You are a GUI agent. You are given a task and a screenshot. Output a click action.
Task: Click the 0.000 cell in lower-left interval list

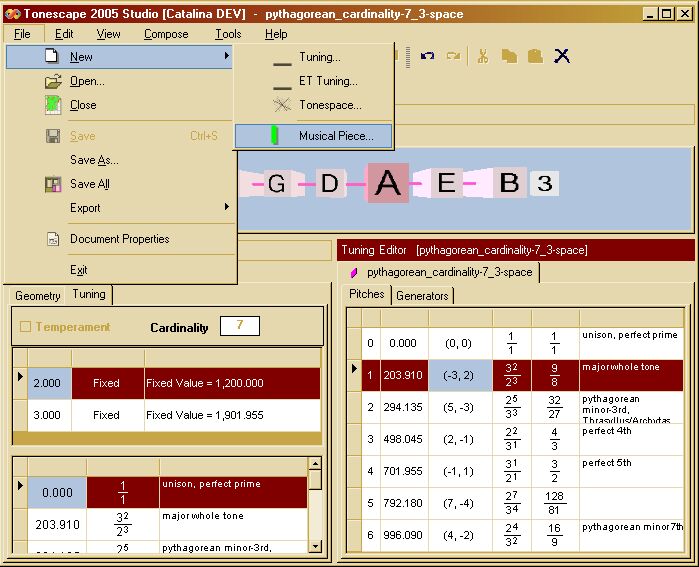pos(57,493)
